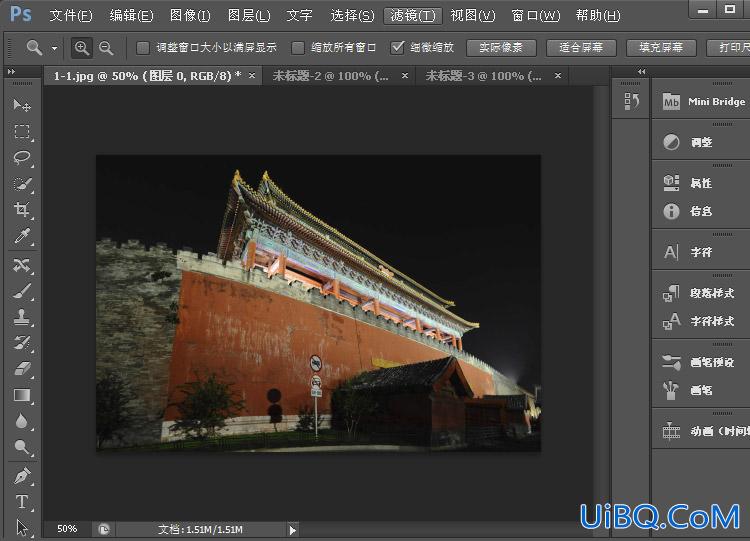Open the 字符 character panel
This screenshot has height=541, width=750.
[688, 252]
